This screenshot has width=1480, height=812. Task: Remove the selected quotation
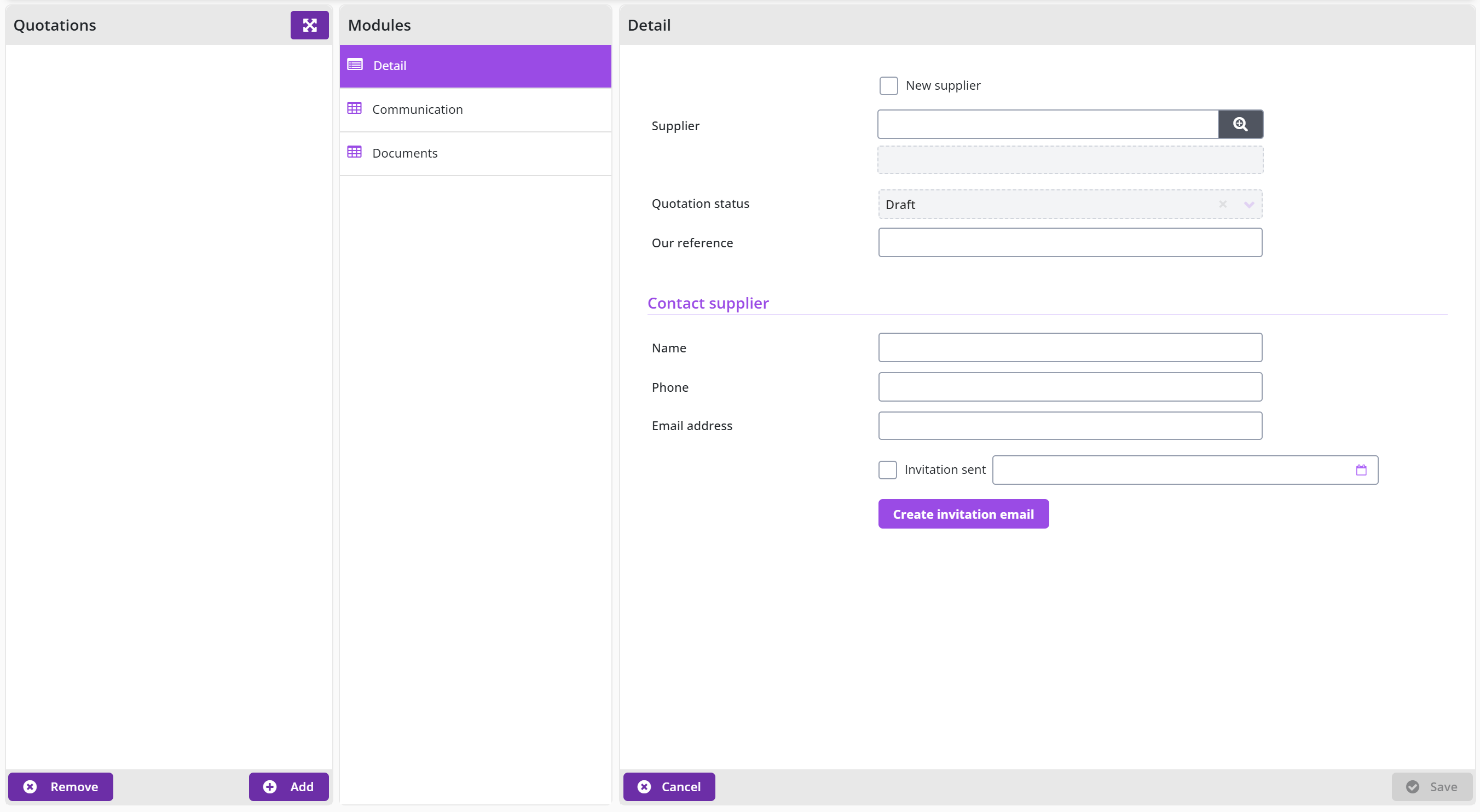tap(60, 786)
